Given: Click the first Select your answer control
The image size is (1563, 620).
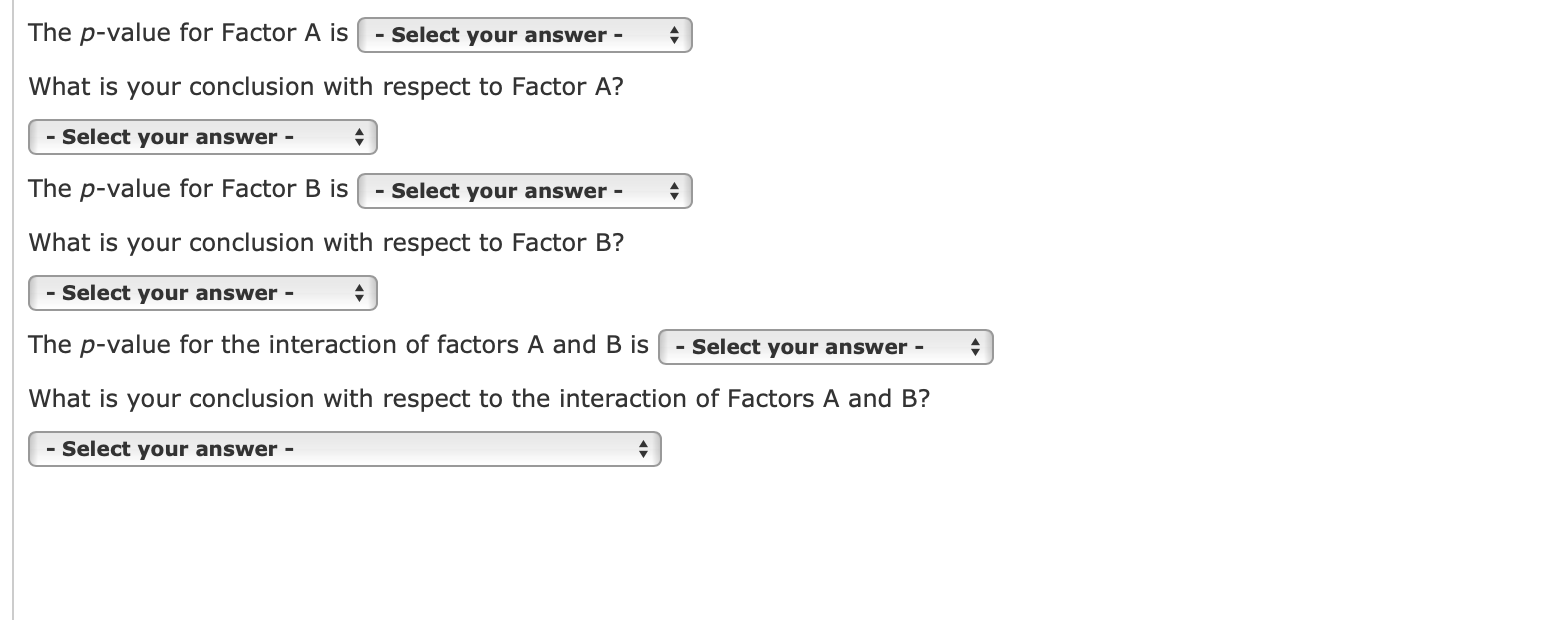Looking at the screenshot, I should point(525,34).
